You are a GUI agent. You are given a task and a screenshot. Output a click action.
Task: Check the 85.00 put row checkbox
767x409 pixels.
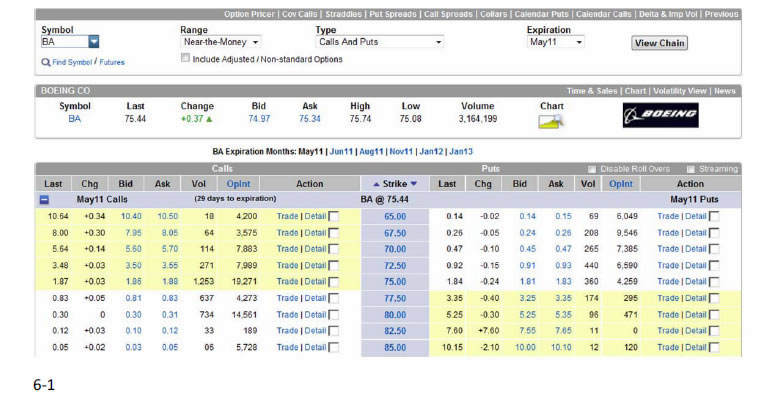tap(714, 348)
